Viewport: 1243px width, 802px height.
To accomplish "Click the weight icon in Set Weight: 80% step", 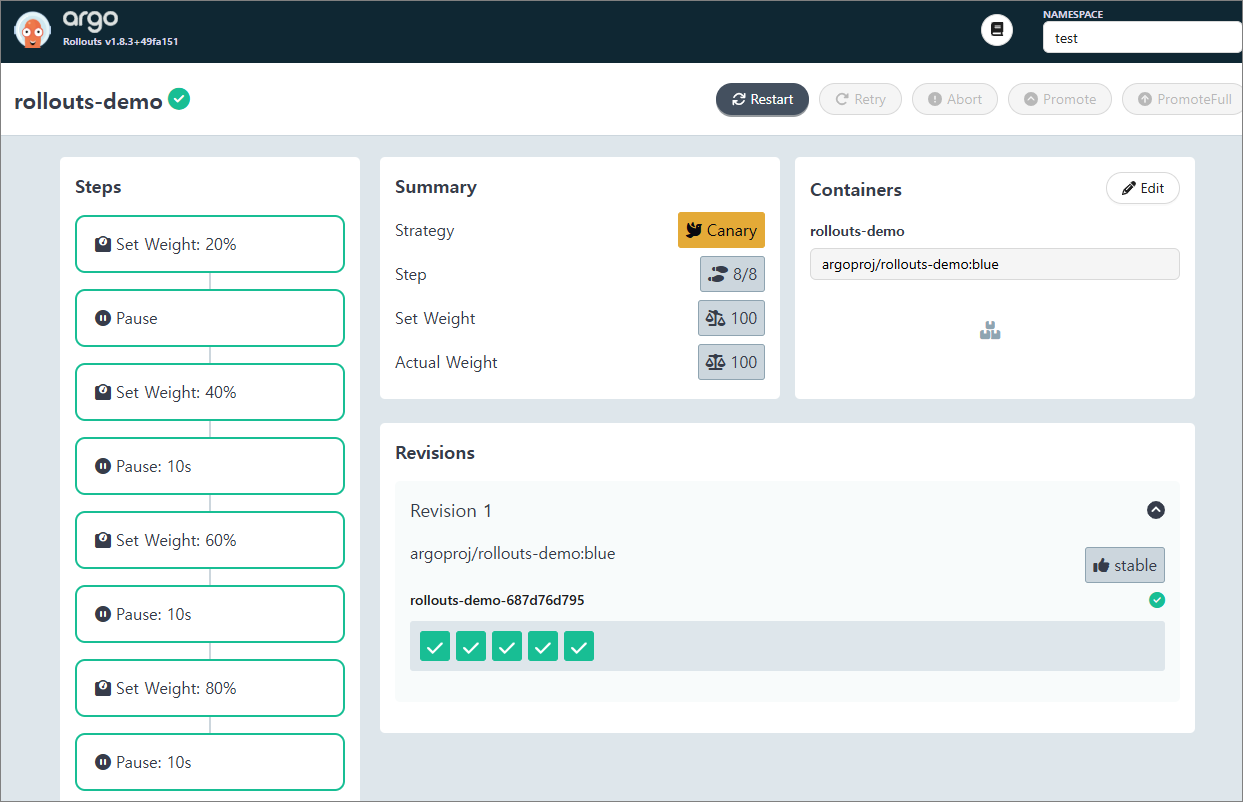I will (102, 688).
